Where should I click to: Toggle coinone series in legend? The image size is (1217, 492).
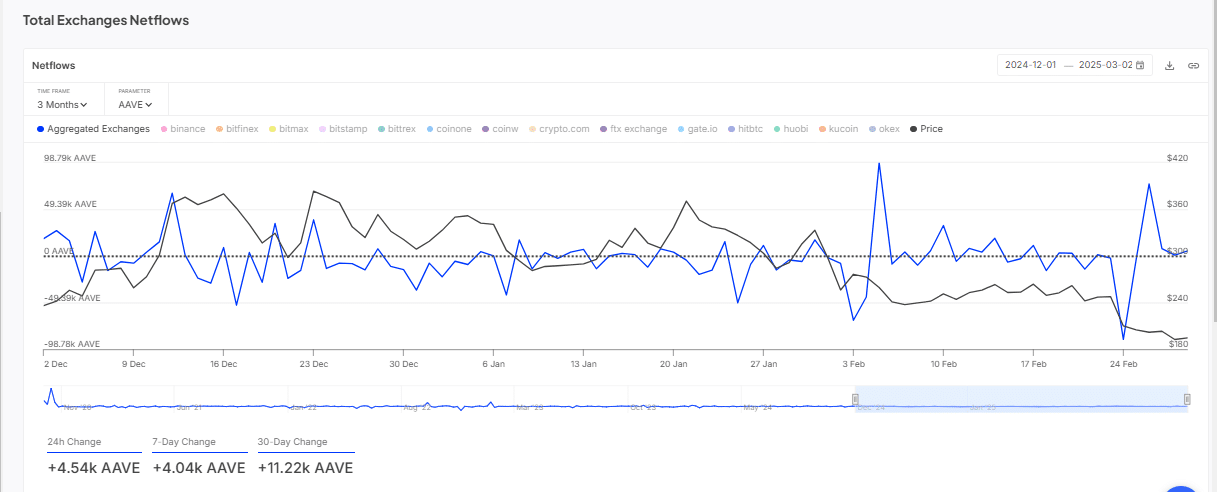pyautogui.click(x=448, y=129)
